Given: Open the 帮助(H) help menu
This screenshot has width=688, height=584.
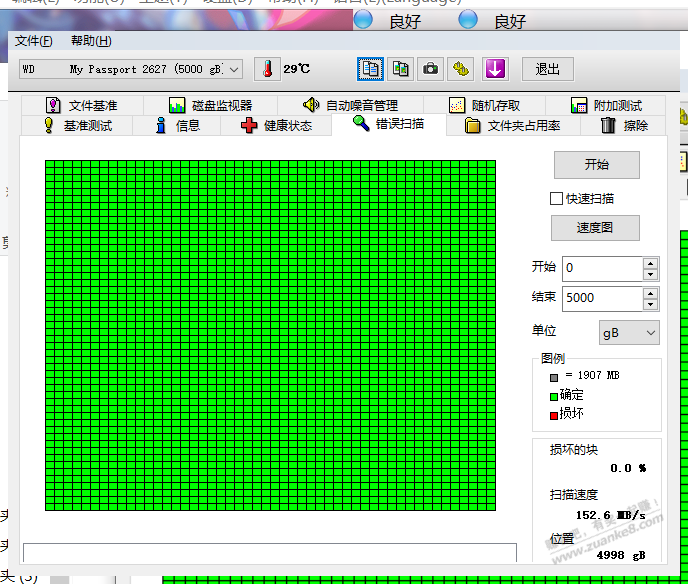Looking at the screenshot, I should [91, 41].
